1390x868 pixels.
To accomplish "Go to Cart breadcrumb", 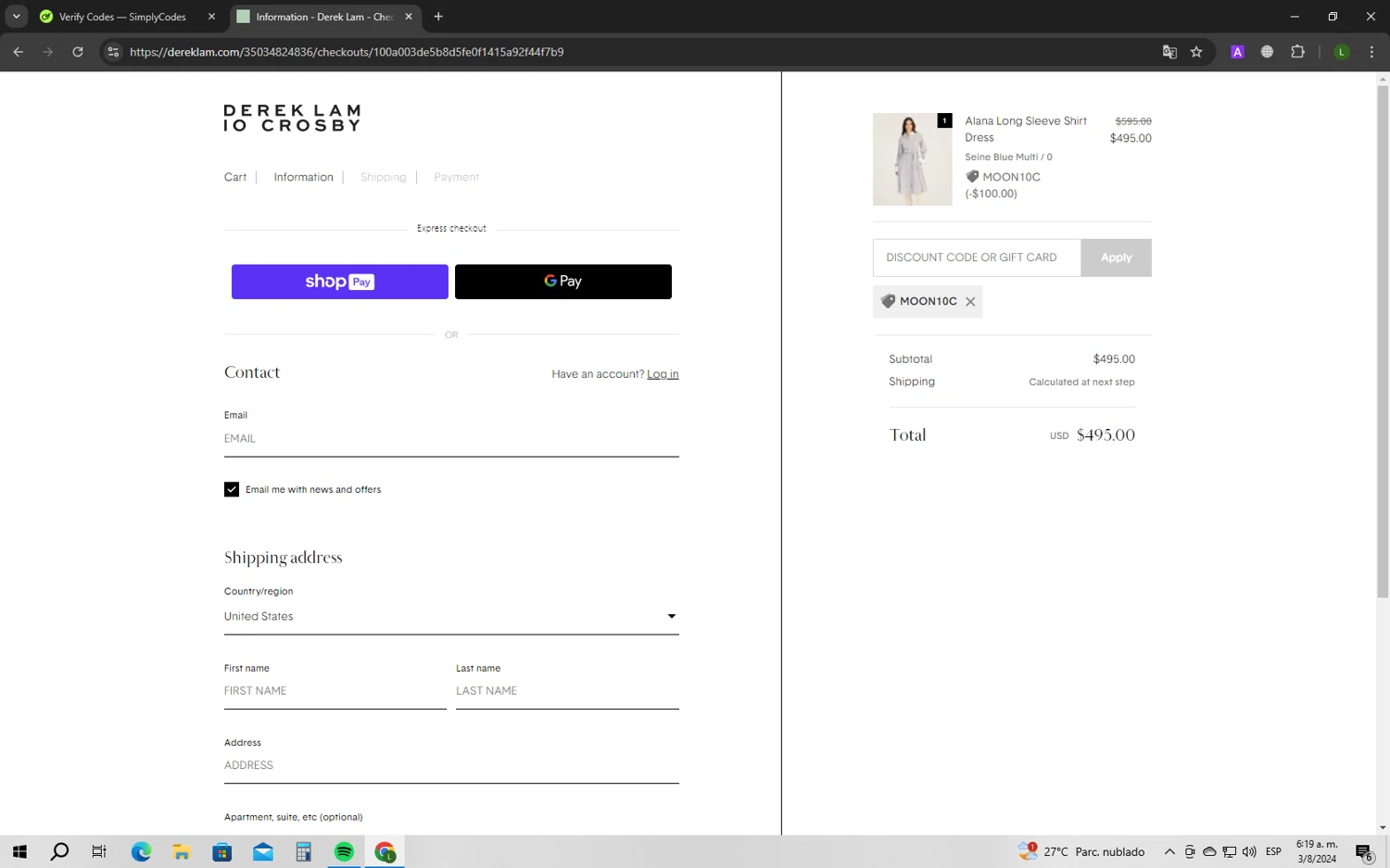I will (x=235, y=177).
